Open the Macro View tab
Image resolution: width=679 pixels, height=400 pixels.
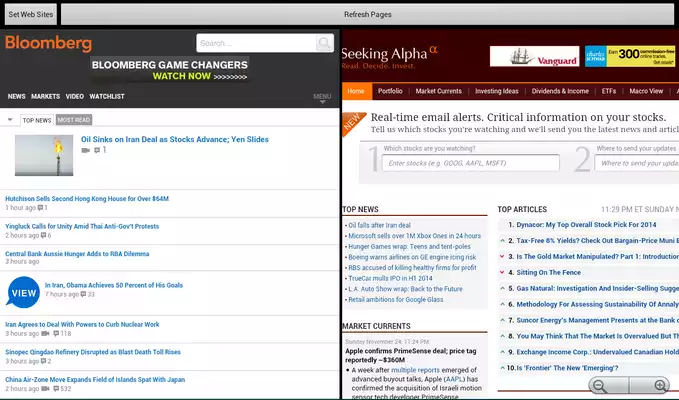pyautogui.click(x=646, y=91)
